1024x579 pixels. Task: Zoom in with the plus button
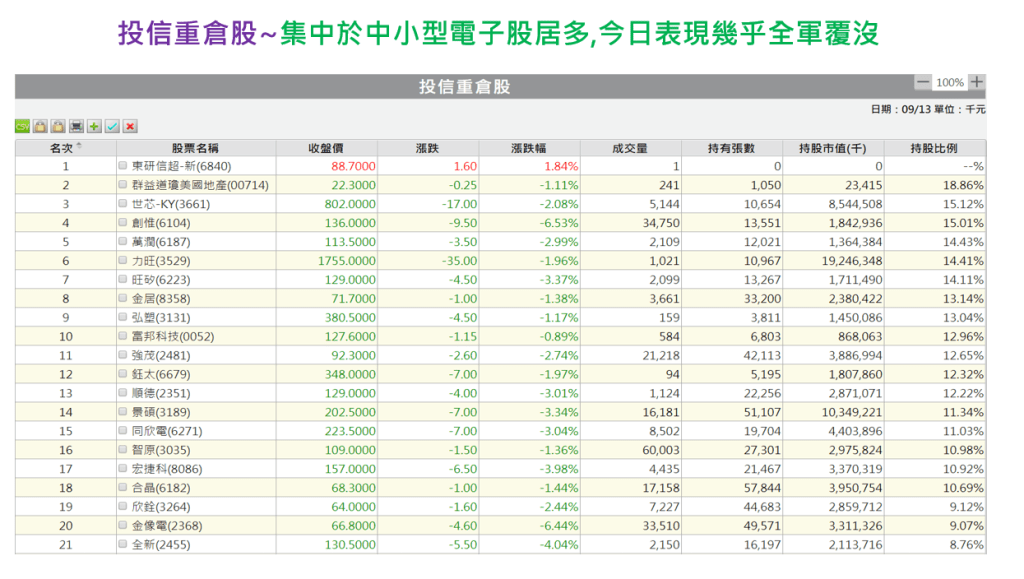coord(977,82)
